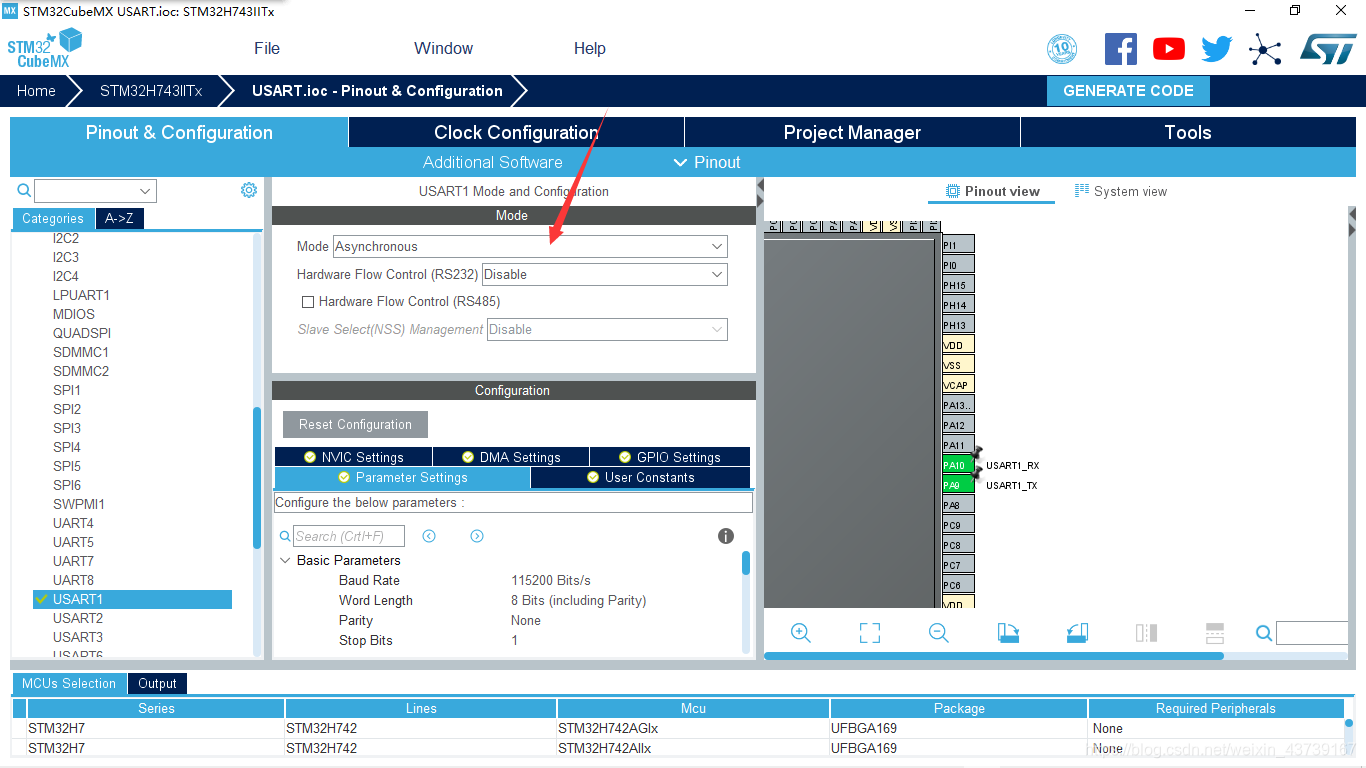
Task: Click the GENERATE CODE button
Action: (1128, 90)
